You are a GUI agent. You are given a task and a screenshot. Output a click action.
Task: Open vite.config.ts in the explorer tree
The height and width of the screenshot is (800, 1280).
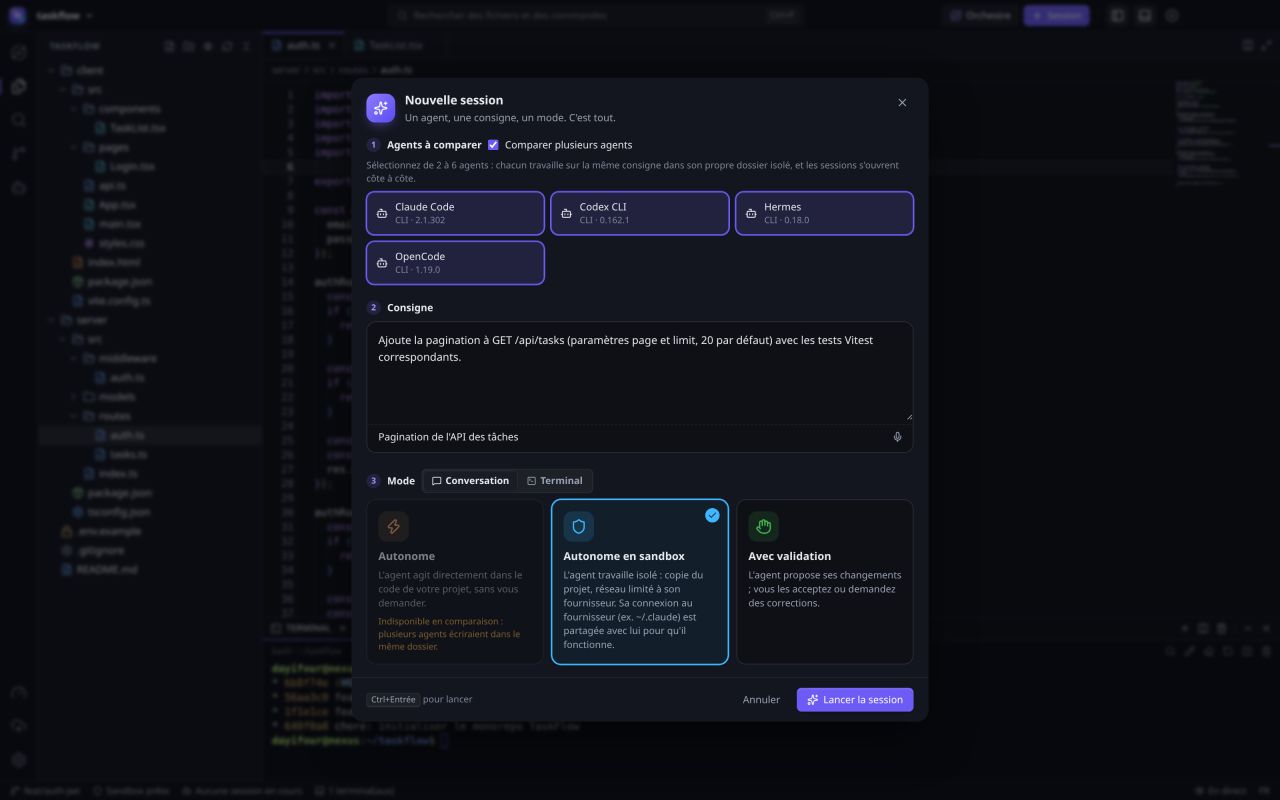pos(119,301)
